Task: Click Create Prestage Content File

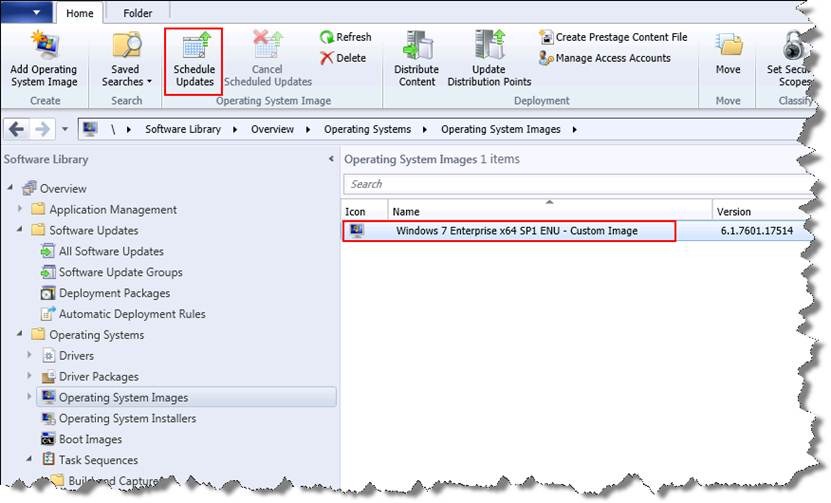Action: click(613, 37)
